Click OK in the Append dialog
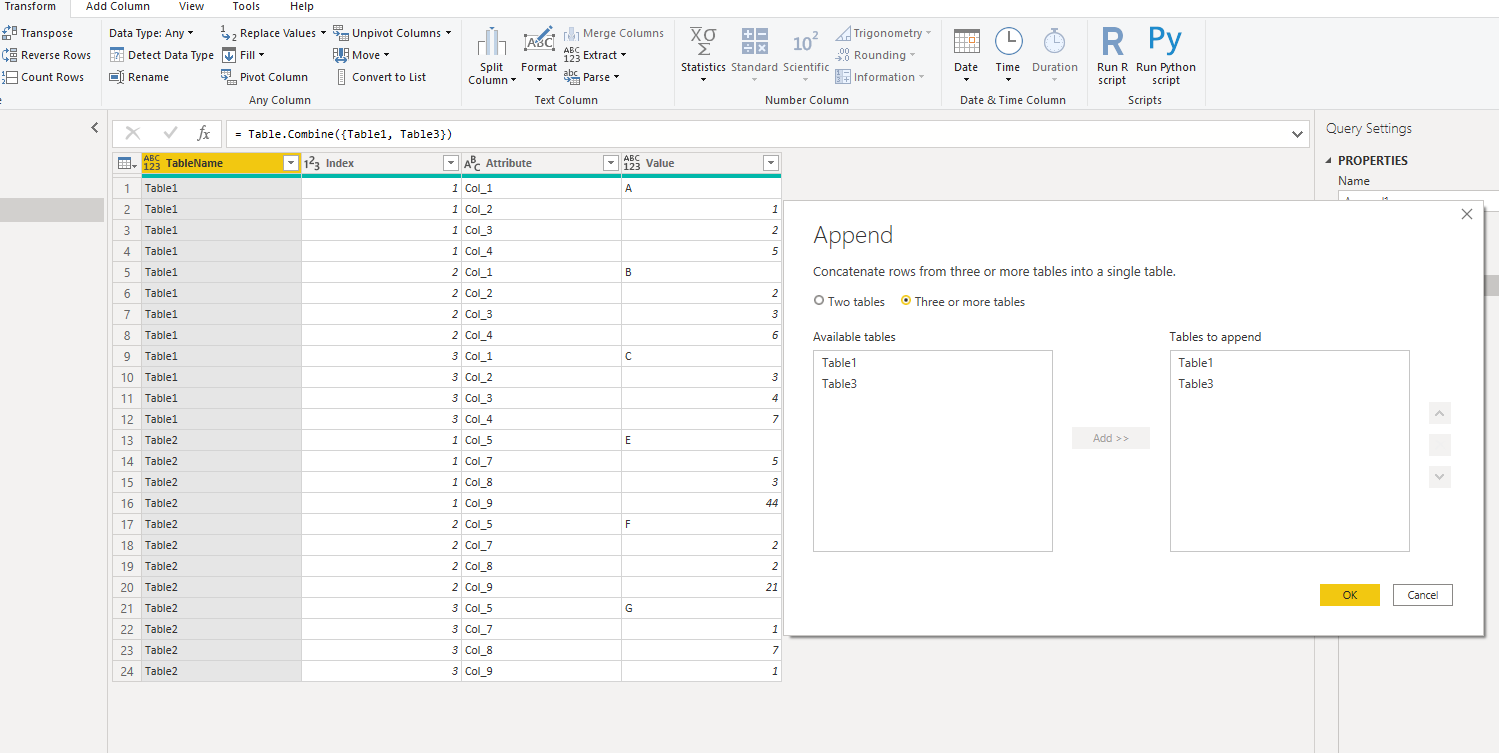Viewport: 1499px width, 753px height. pos(1350,595)
